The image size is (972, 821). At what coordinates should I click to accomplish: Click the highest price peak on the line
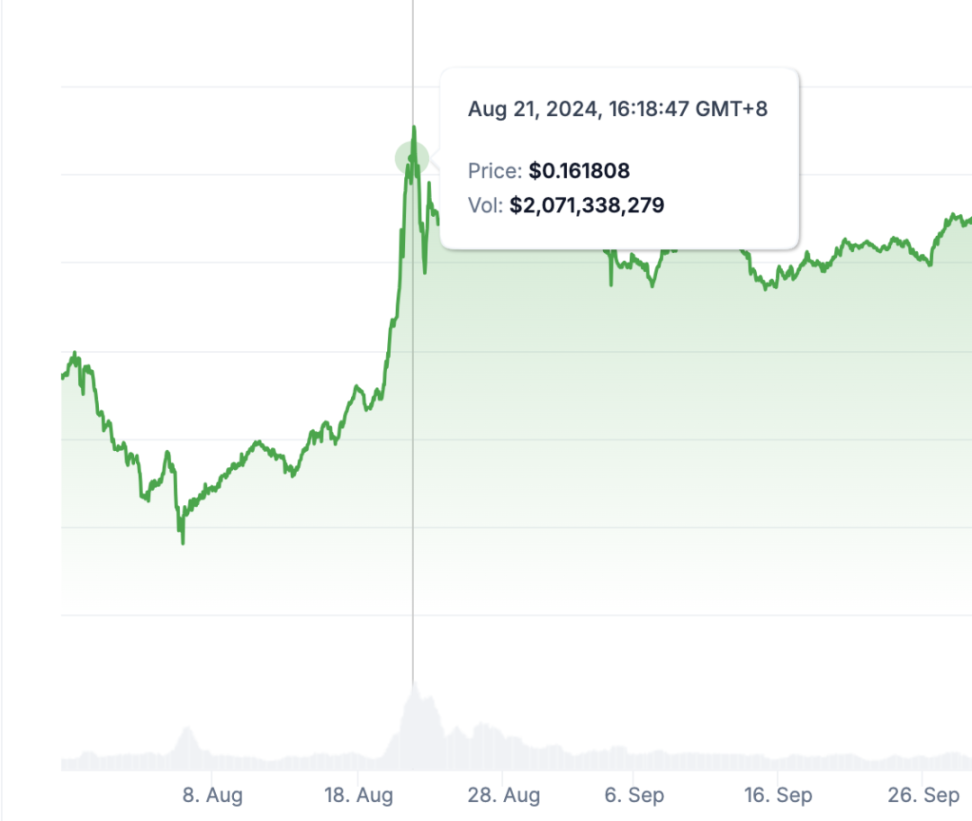414,128
